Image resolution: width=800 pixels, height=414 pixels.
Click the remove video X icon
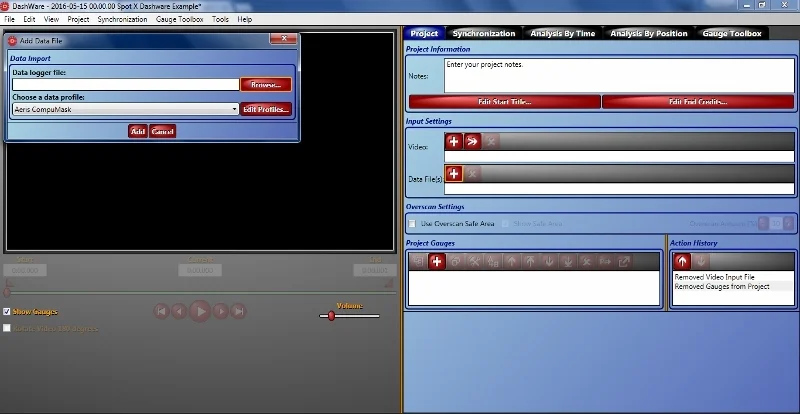(x=491, y=141)
